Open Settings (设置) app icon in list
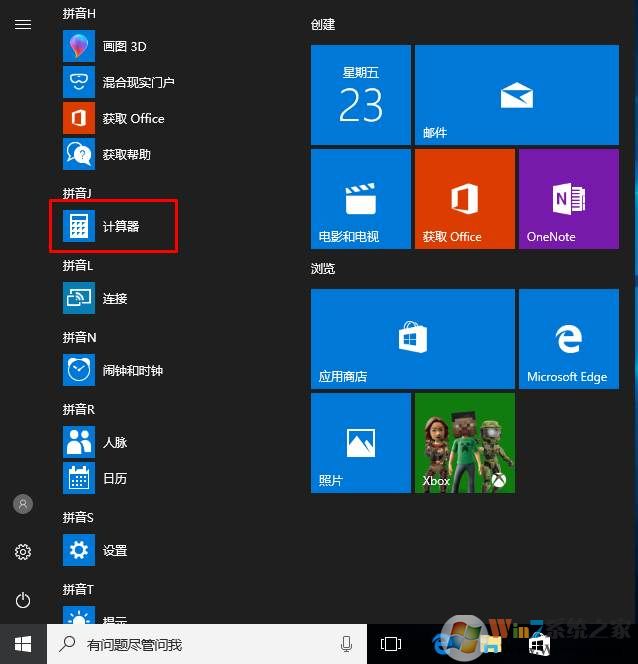This screenshot has height=664, width=638. click(x=79, y=550)
